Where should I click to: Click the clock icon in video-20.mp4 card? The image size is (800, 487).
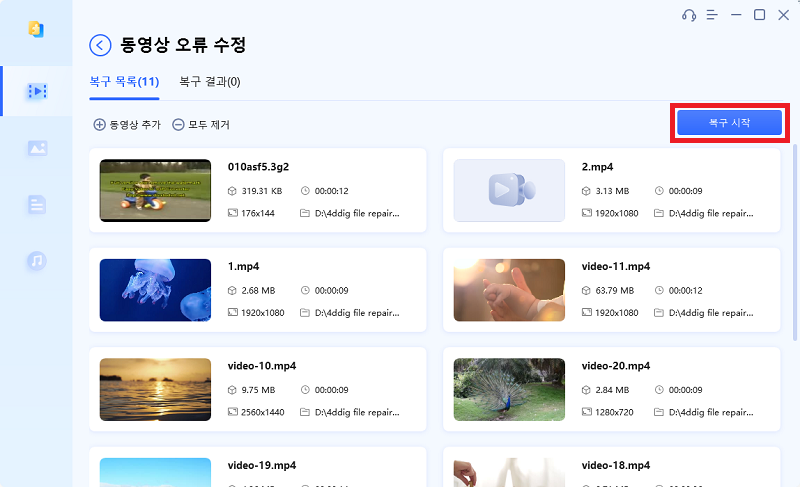coord(659,389)
